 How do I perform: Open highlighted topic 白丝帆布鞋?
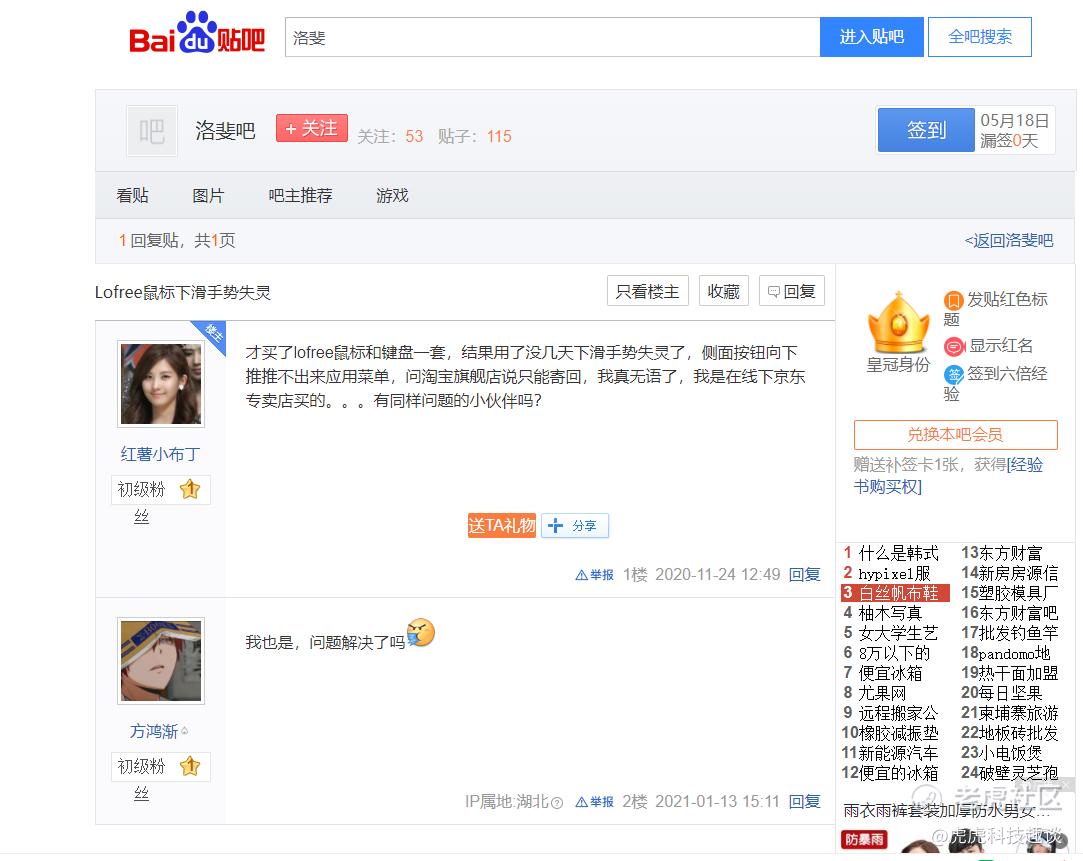pos(898,593)
